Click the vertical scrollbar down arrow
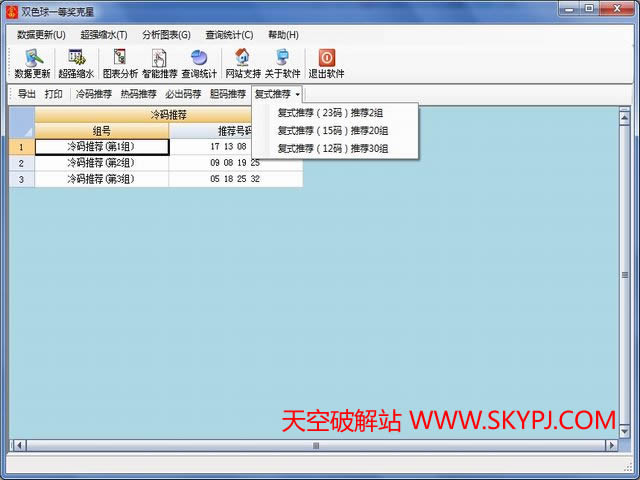Image resolution: width=640 pixels, height=480 pixels. point(626,430)
